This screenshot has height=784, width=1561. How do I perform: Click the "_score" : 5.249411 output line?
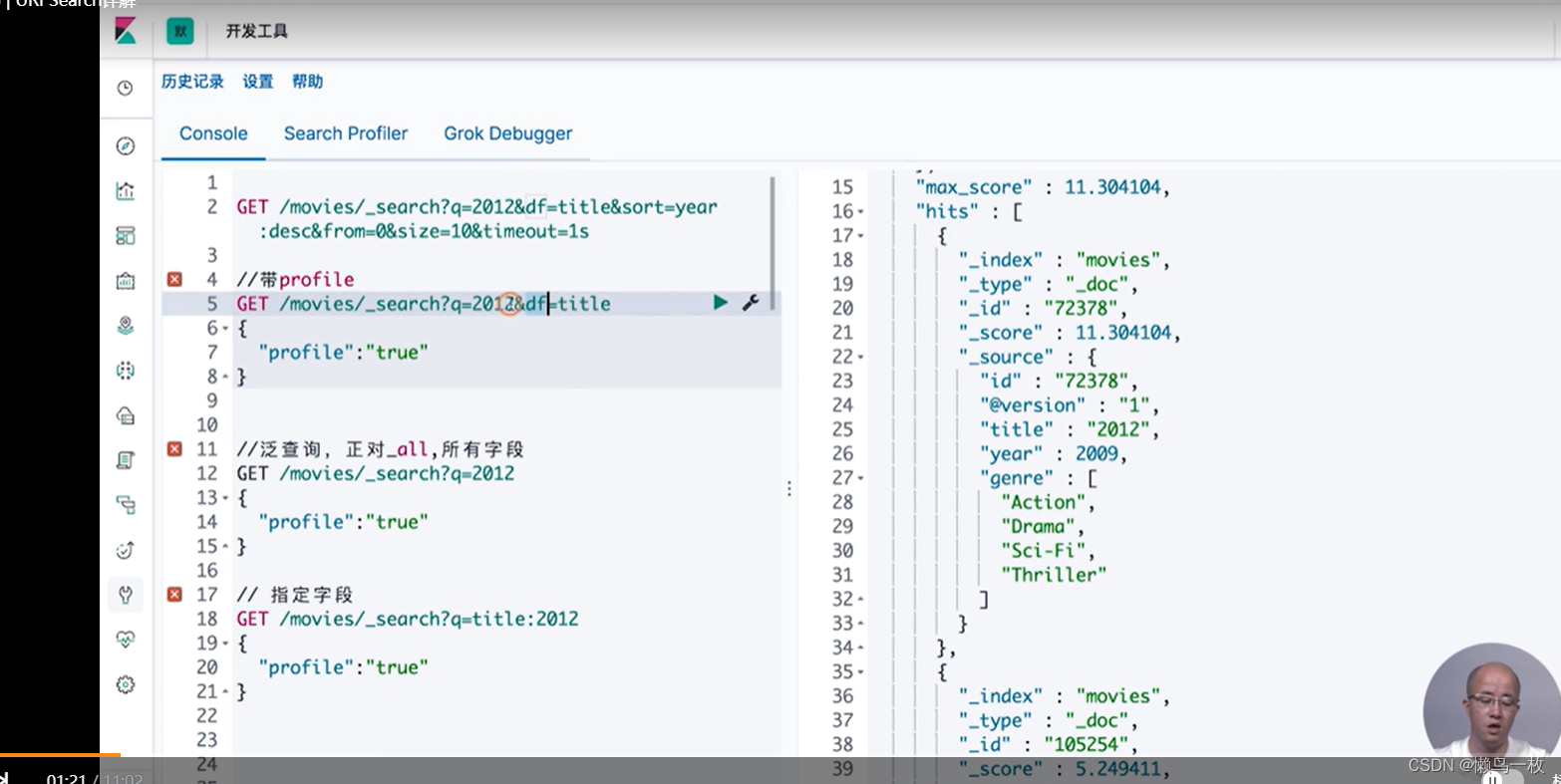point(1063,768)
